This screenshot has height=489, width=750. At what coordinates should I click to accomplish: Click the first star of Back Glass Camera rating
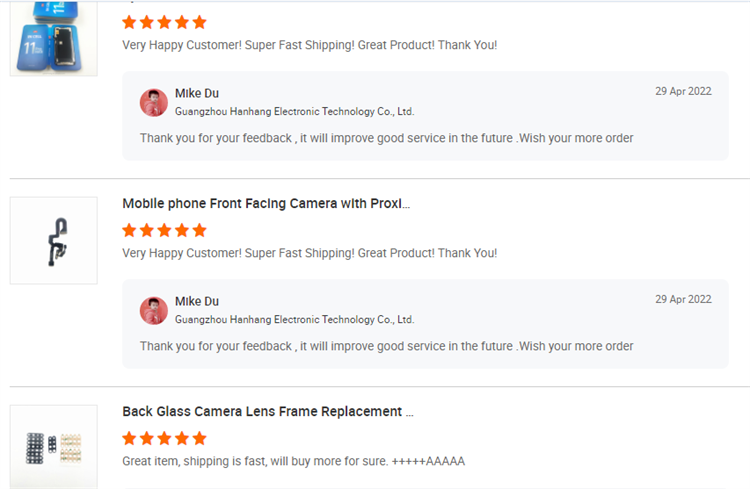[130, 438]
